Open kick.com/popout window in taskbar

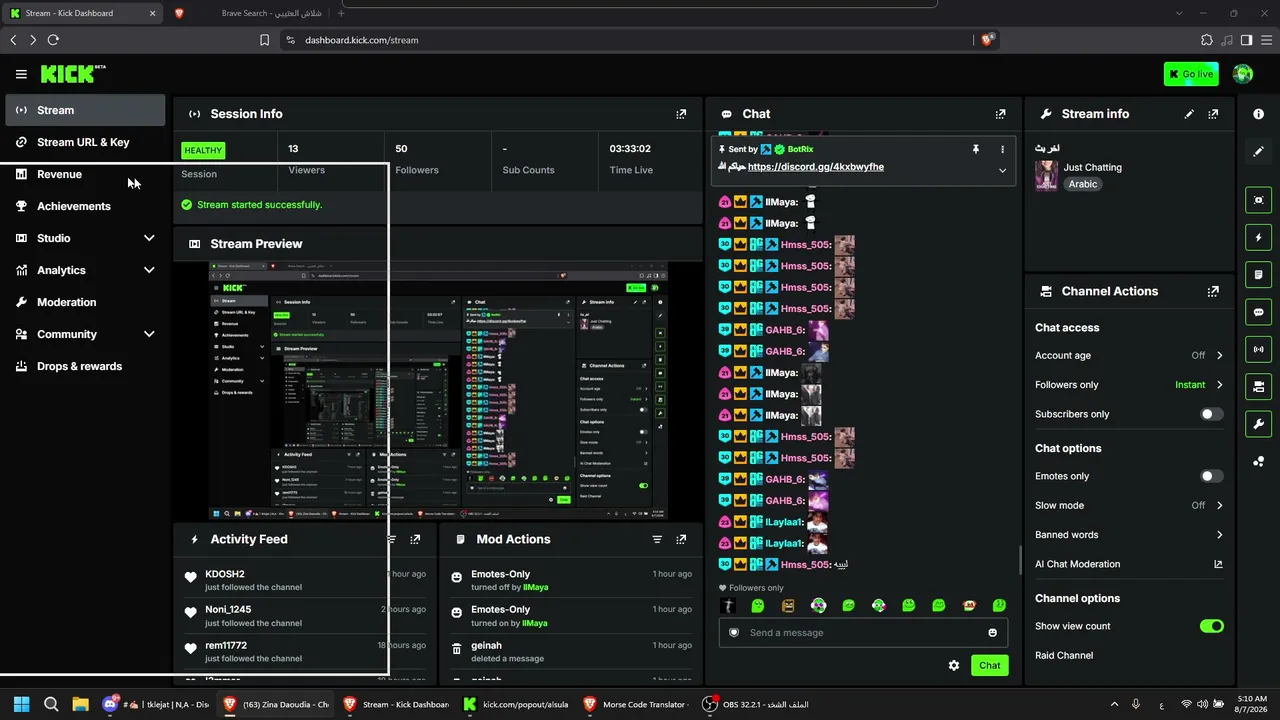click(516, 704)
